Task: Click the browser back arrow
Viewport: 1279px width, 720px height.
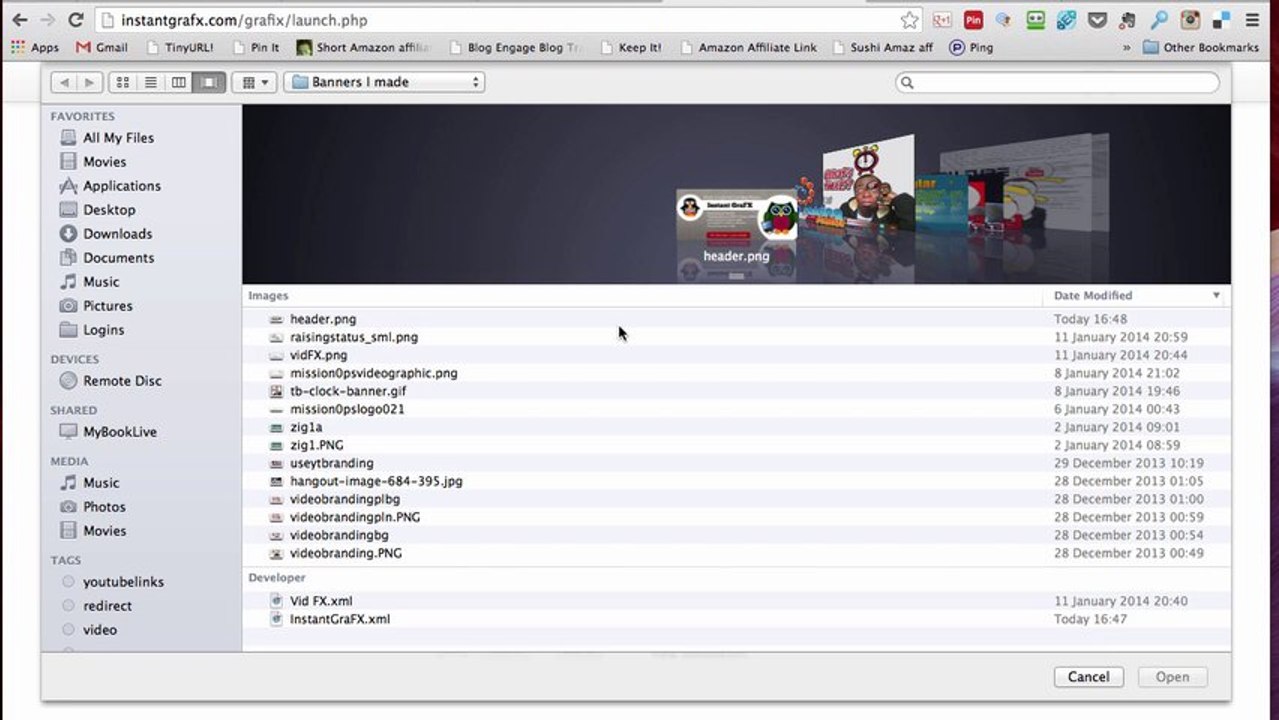Action: [x=20, y=20]
